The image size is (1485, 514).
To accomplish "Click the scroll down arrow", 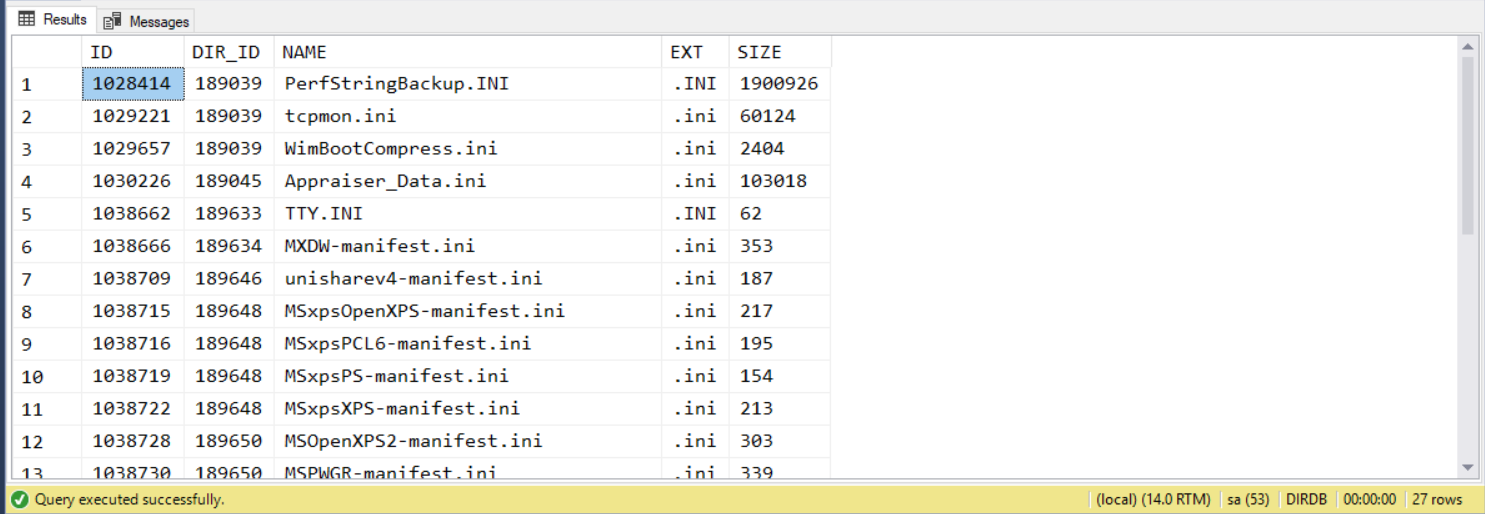I will tap(1467, 467).
